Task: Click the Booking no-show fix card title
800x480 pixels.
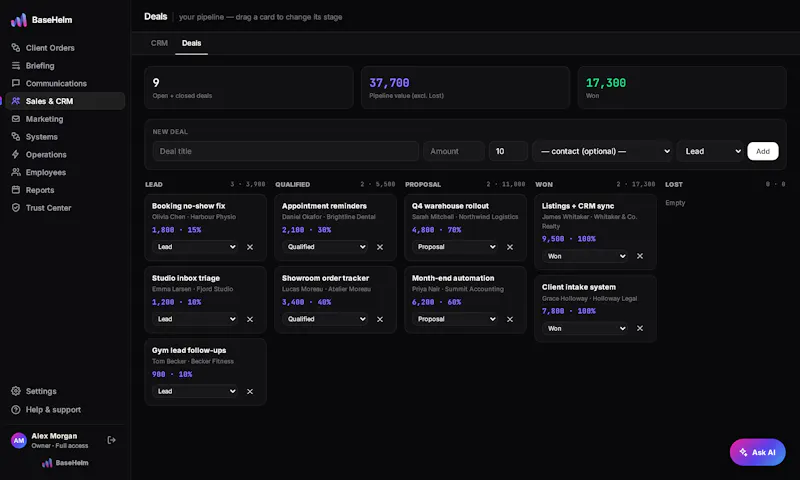Action: click(x=188, y=206)
